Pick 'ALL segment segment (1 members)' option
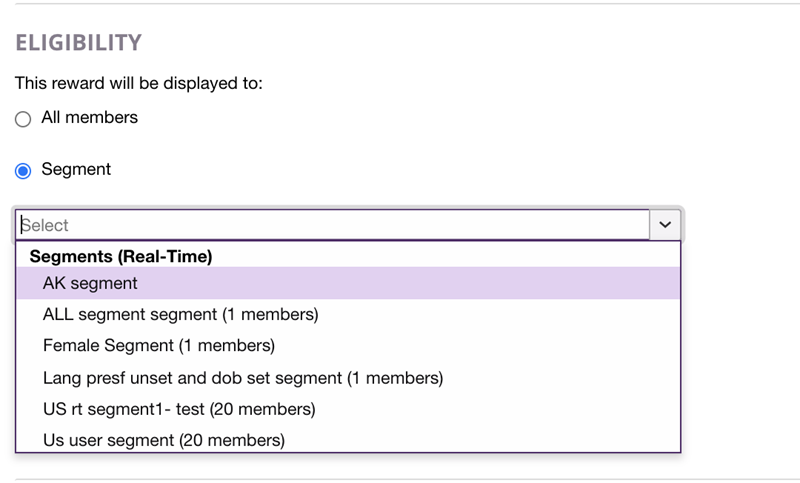Screen dimensions: 800x483 (180, 315)
